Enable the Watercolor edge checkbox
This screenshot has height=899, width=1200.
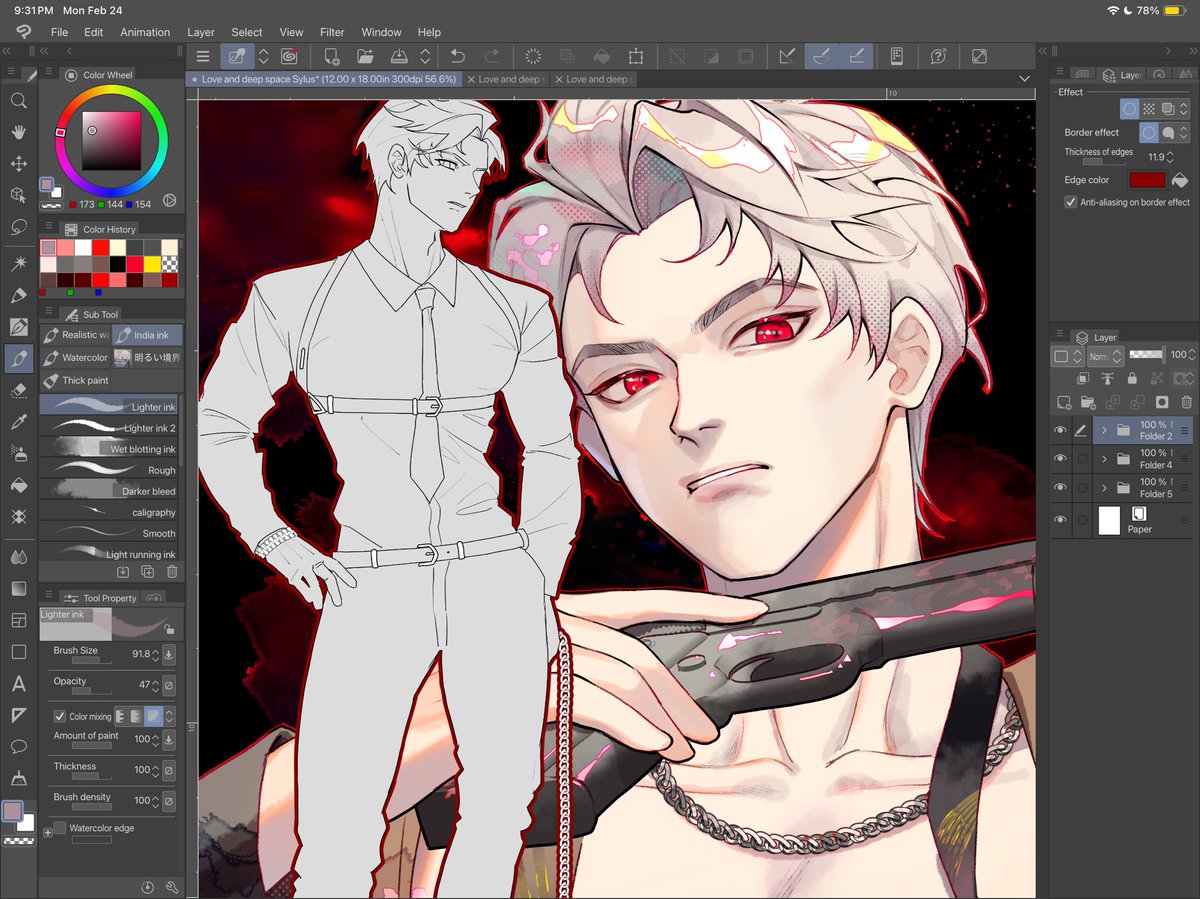click(61, 828)
